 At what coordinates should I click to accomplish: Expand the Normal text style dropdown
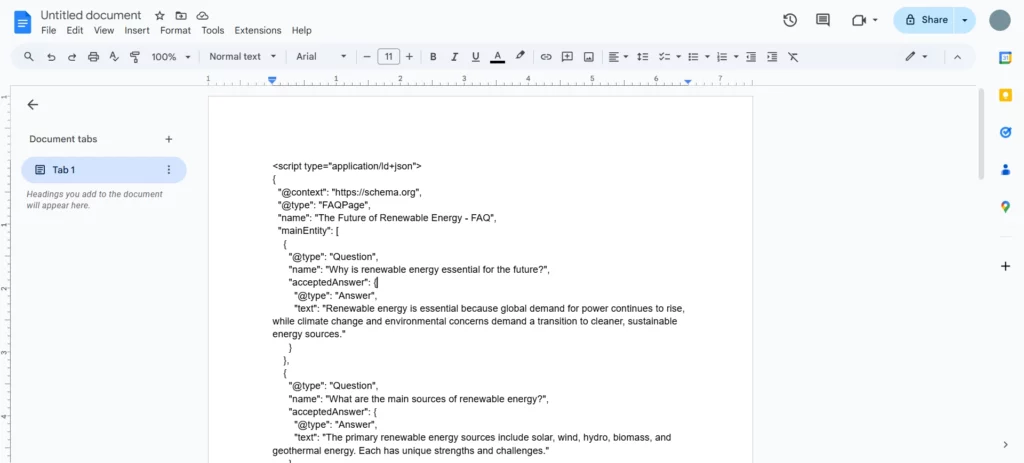point(242,57)
